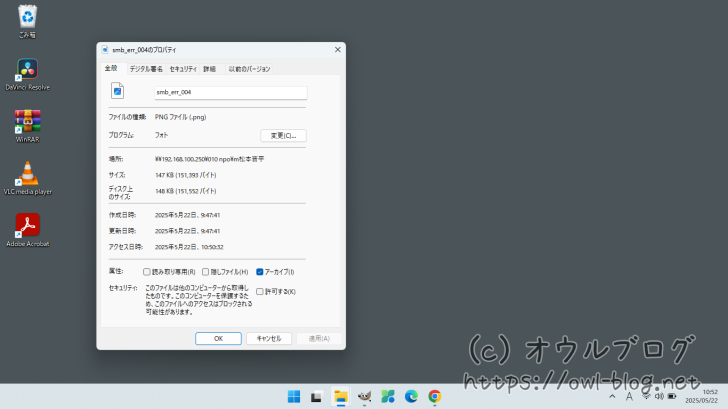Open the clock and date in taskbar

[x=702, y=396]
